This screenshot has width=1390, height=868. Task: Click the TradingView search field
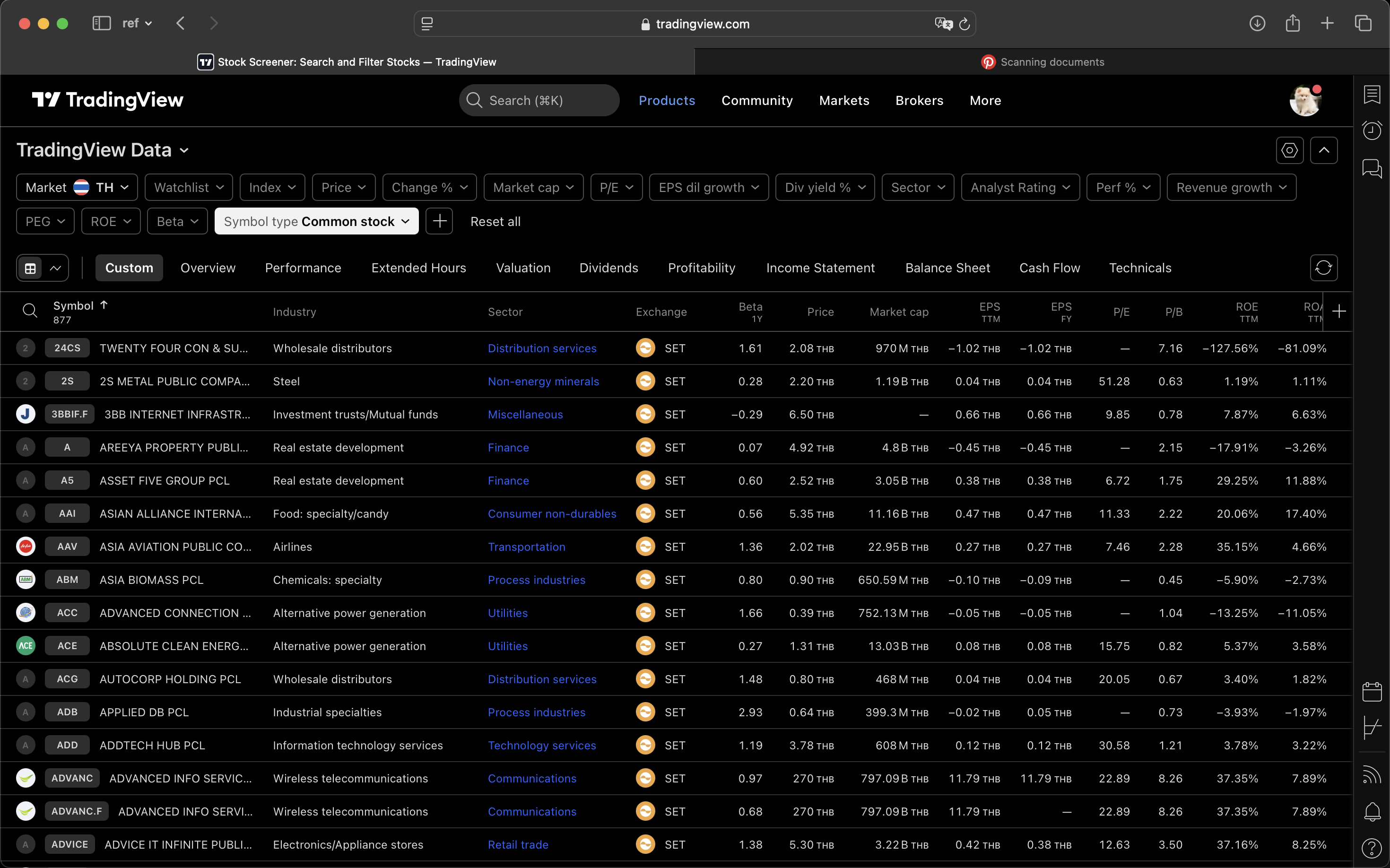coord(539,100)
